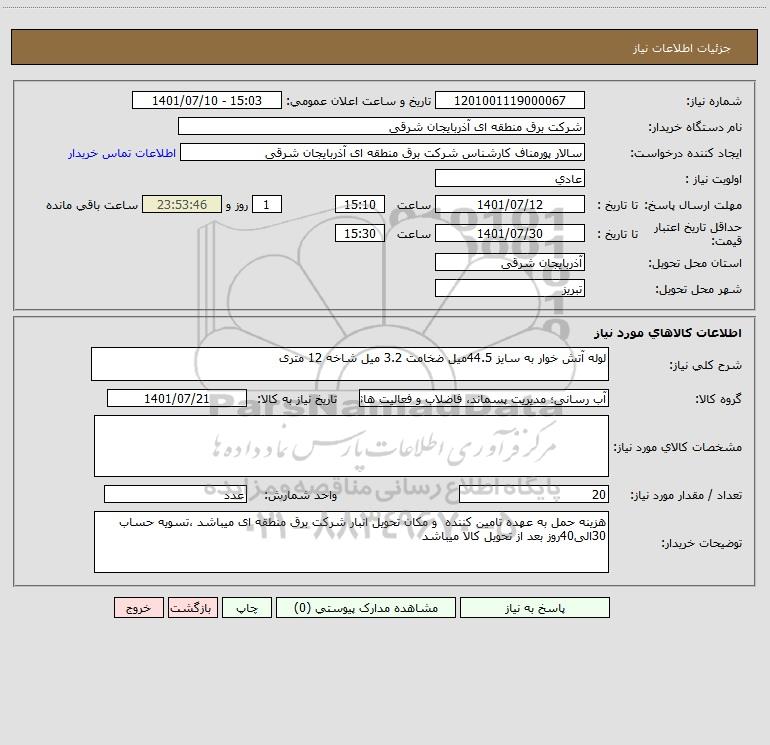Click the 'تاریخ نیاز به کالا:' label
Viewport: 770px width, 745px height.
click(298, 399)
